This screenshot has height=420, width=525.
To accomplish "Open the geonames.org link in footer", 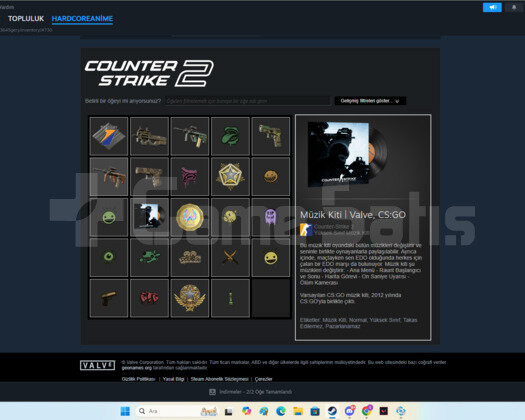I will point(137,368).
